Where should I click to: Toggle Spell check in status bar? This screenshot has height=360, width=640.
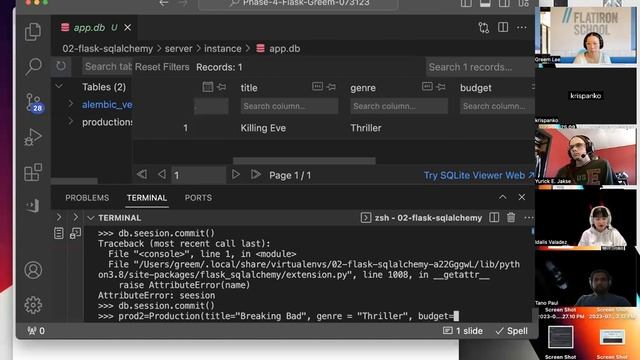(x=511, y=331)
